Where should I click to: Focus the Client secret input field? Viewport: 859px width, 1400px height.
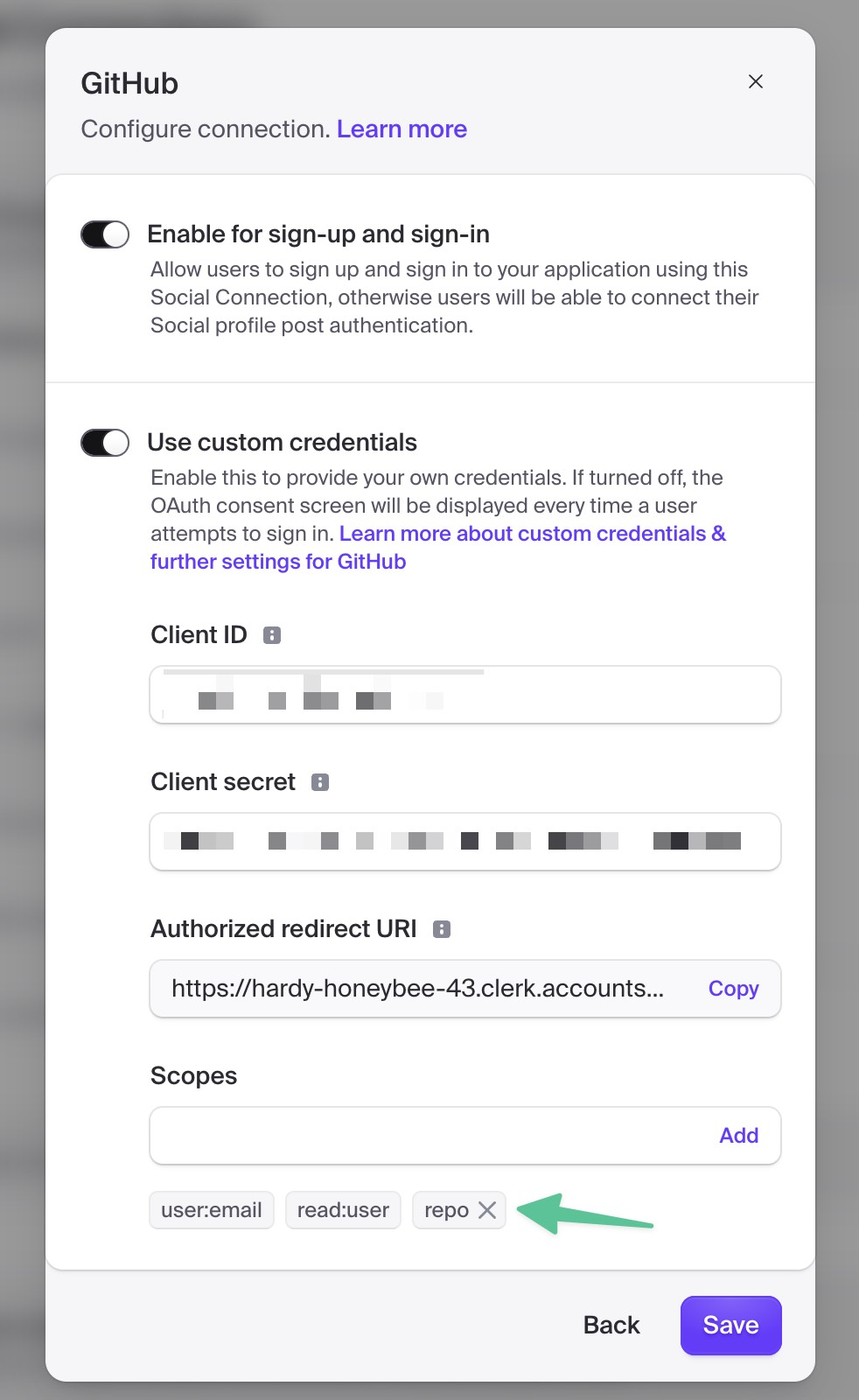click(x=464, y=842)
